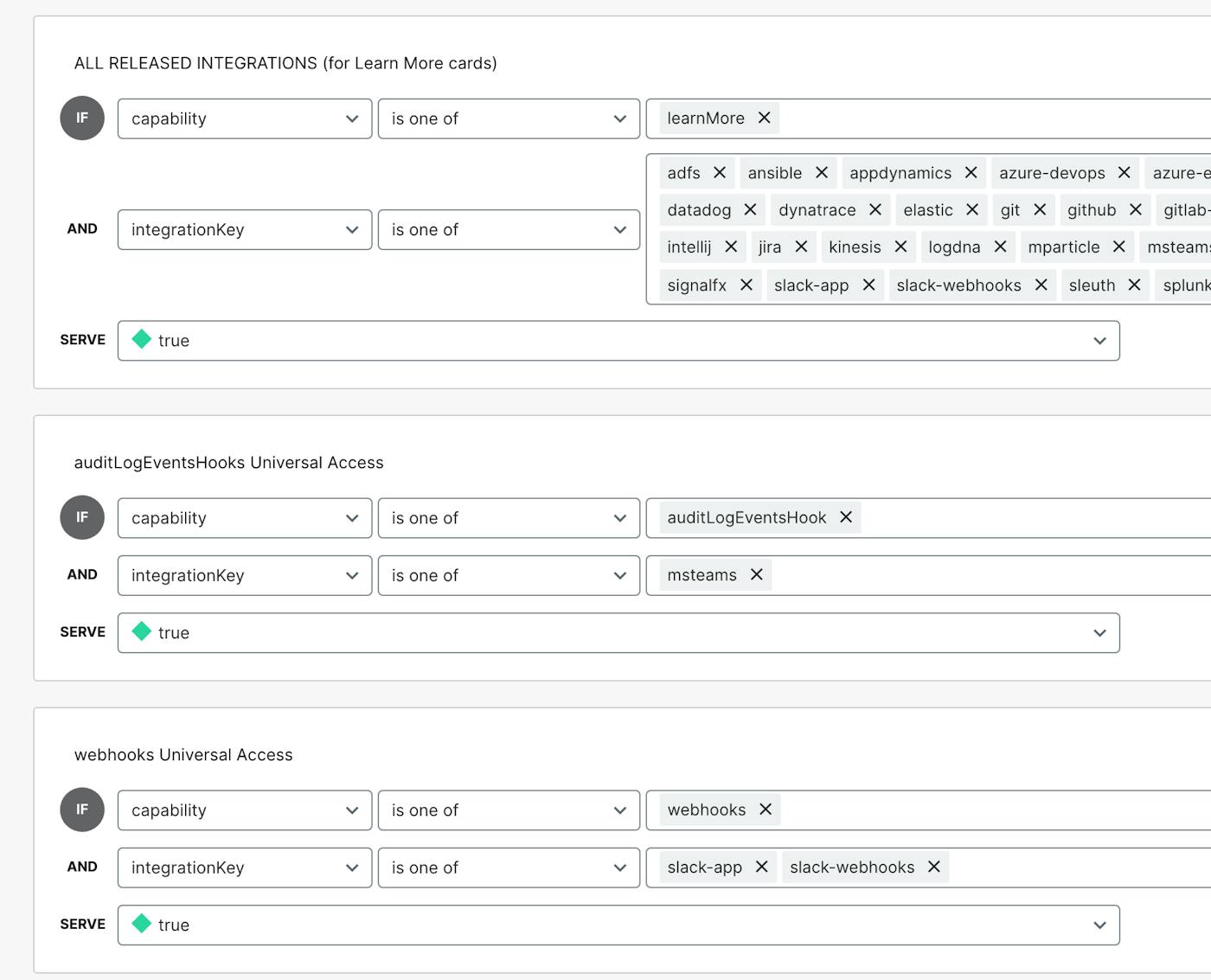Remove the auditLogEventsHook tag
Viewport: 1211px width, 980px height.
click(x=846, y=517)
